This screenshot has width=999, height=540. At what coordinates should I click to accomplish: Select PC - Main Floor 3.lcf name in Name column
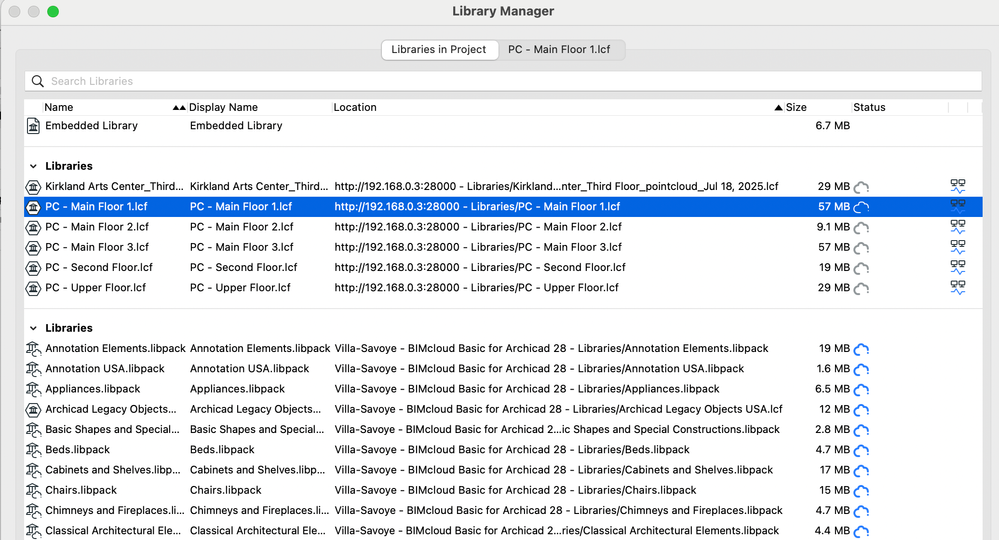pos(97,247)
